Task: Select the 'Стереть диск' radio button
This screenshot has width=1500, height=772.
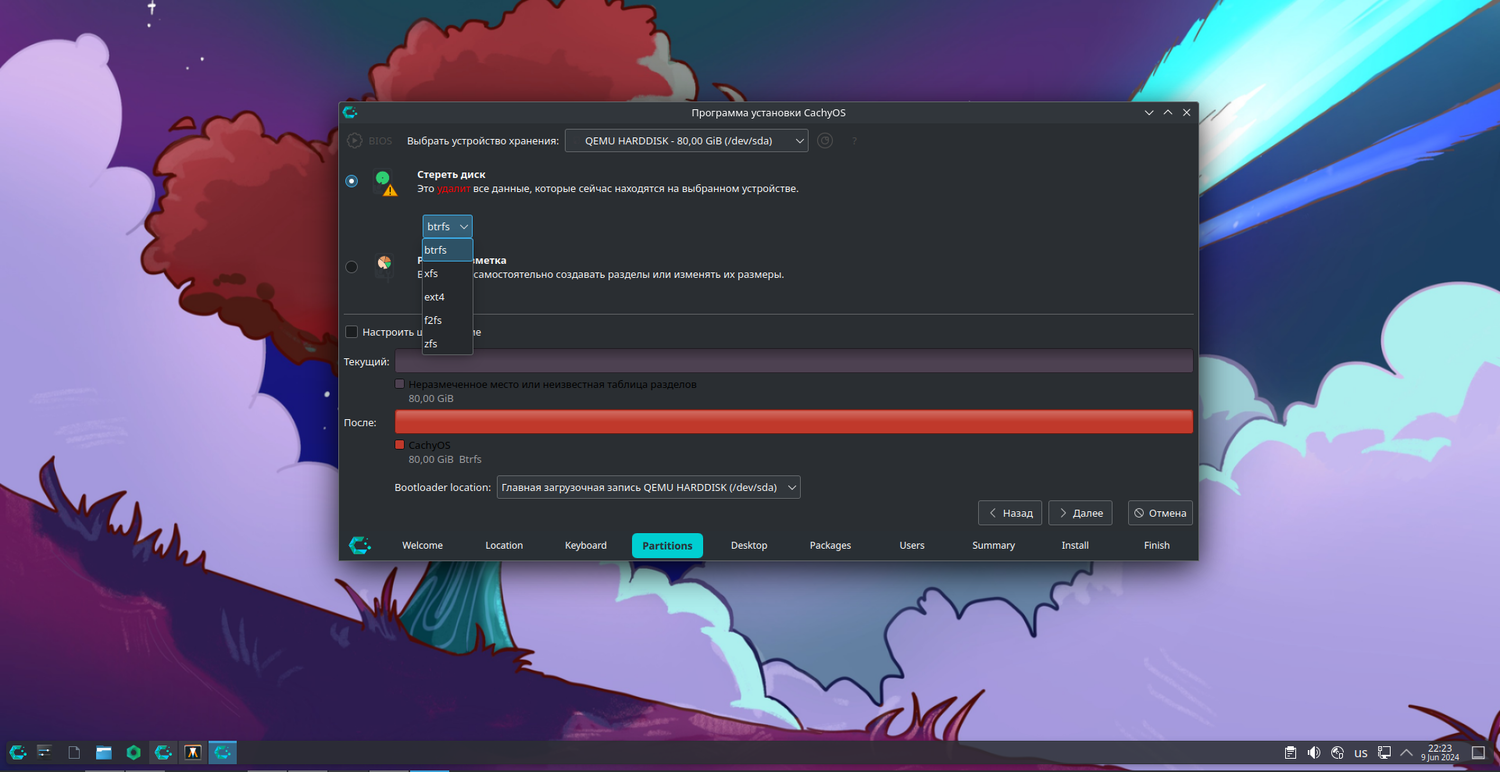Action: pos(351,181)
